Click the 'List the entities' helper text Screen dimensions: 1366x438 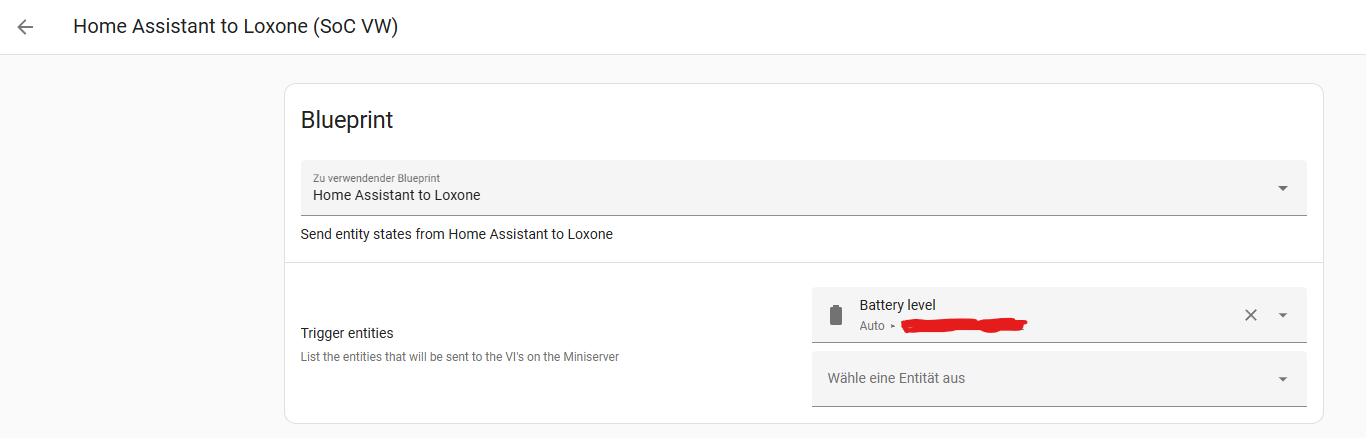point(460,357)
